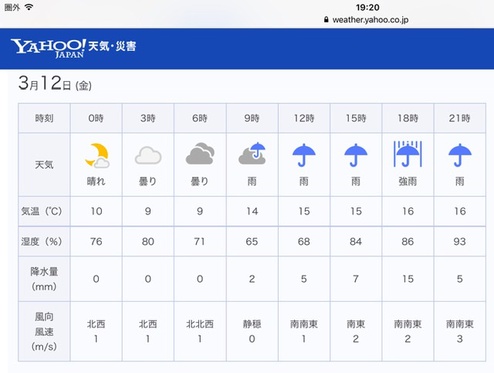Click the Yahoo! JAPAN logo
This screenshot has height=373, width=494.
[49, 48]
